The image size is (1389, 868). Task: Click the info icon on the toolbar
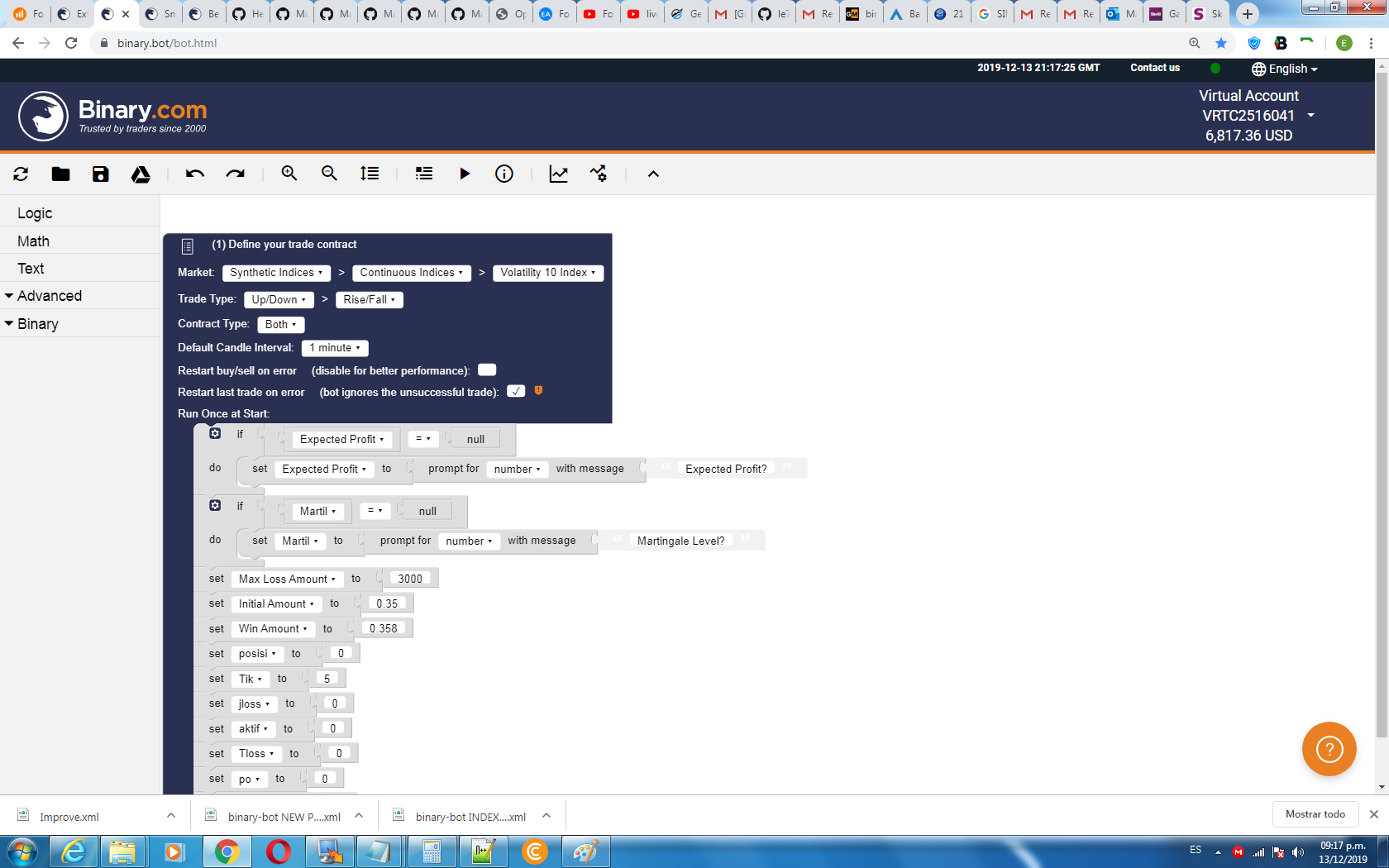[504, 174]
